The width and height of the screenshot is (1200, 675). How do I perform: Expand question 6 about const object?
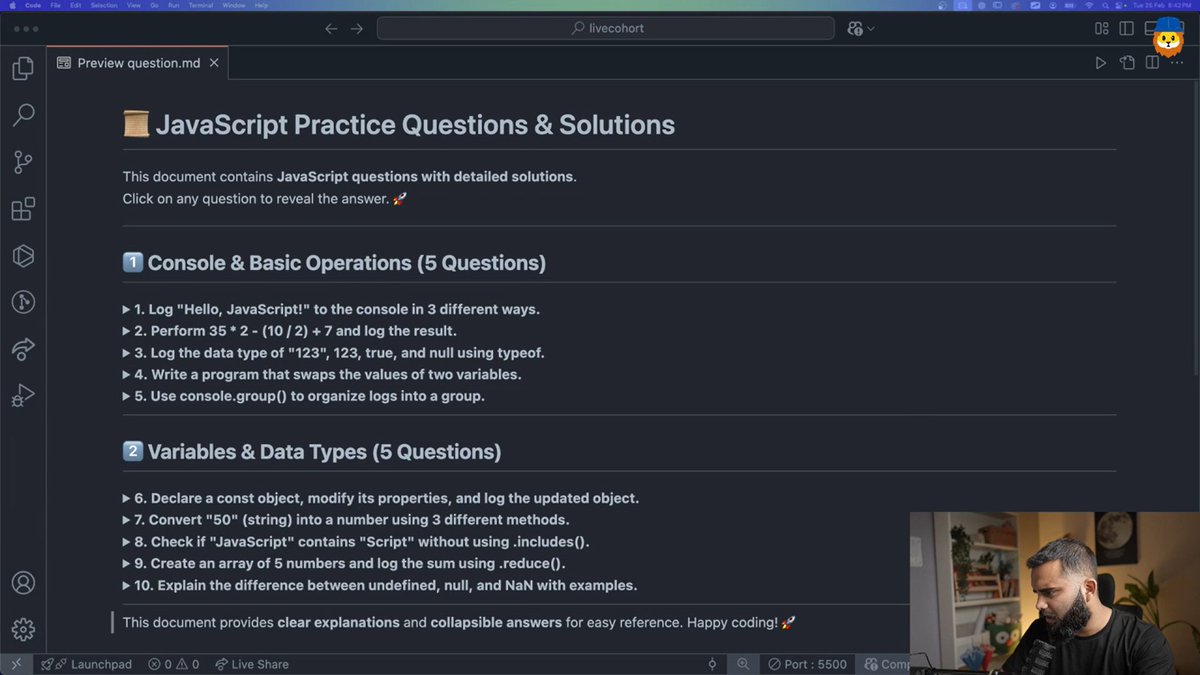tap(380, 498)
